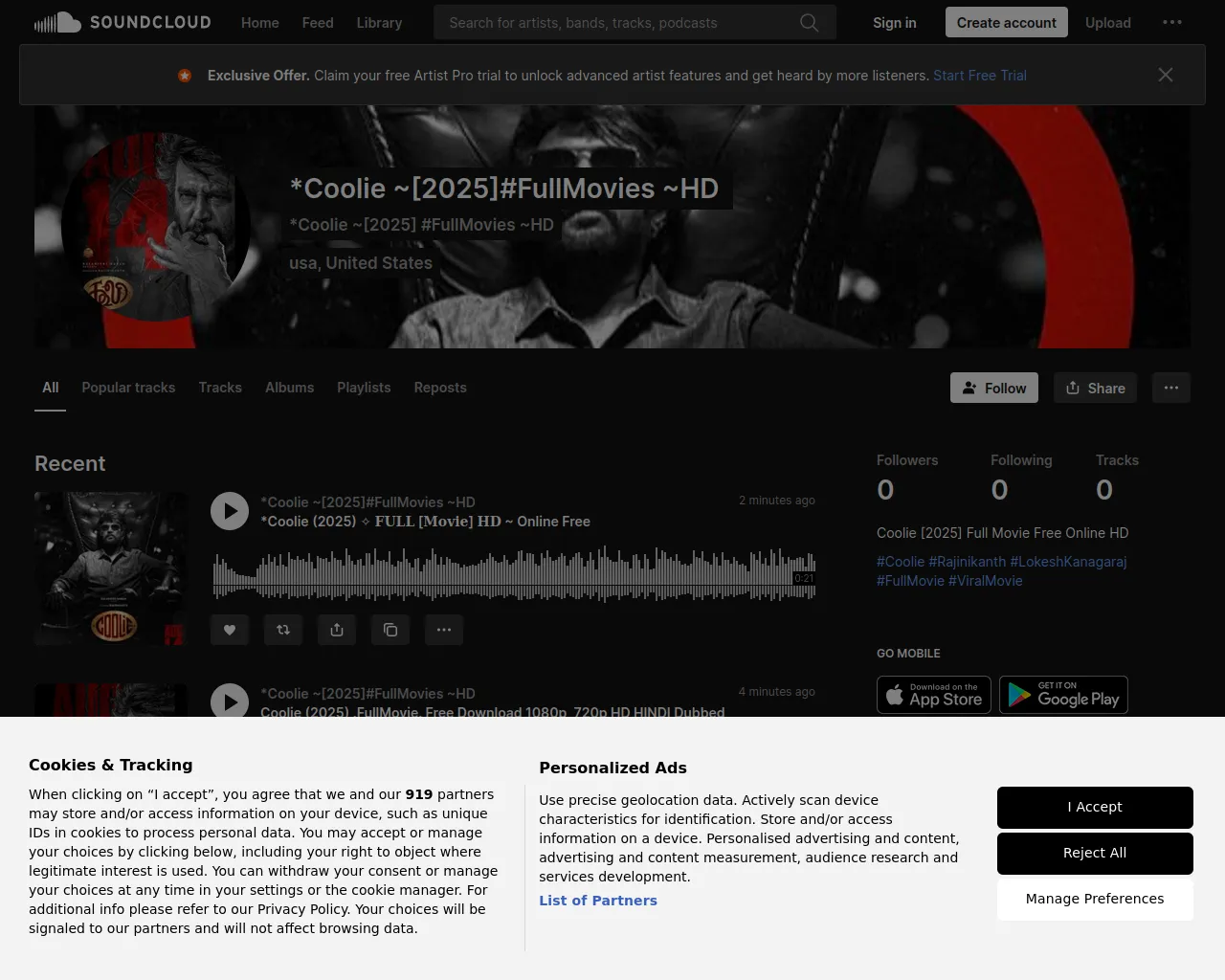Like the FULL [Movie] HD track
Viewport: 1225px width, 980px height.
click(x=230, y=630)
